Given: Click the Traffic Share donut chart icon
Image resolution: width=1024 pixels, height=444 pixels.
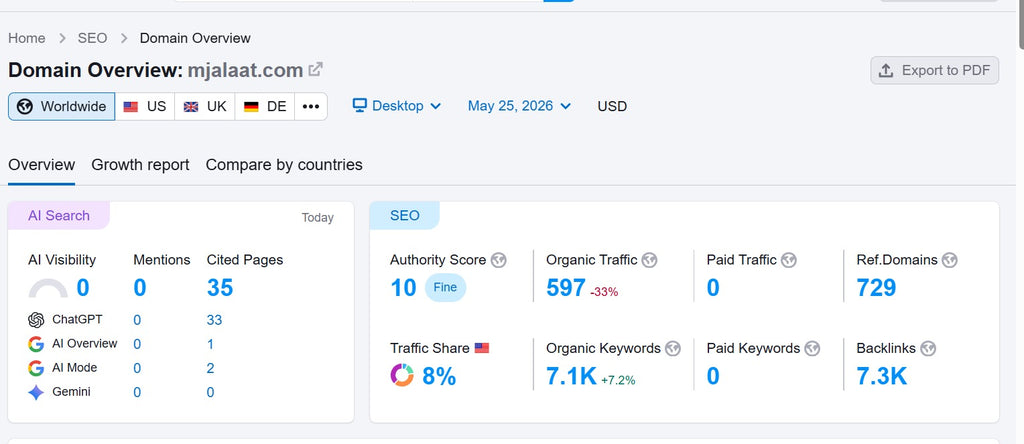Looking at the screenshot, I should pyautogui.click(x=402, y=375).
